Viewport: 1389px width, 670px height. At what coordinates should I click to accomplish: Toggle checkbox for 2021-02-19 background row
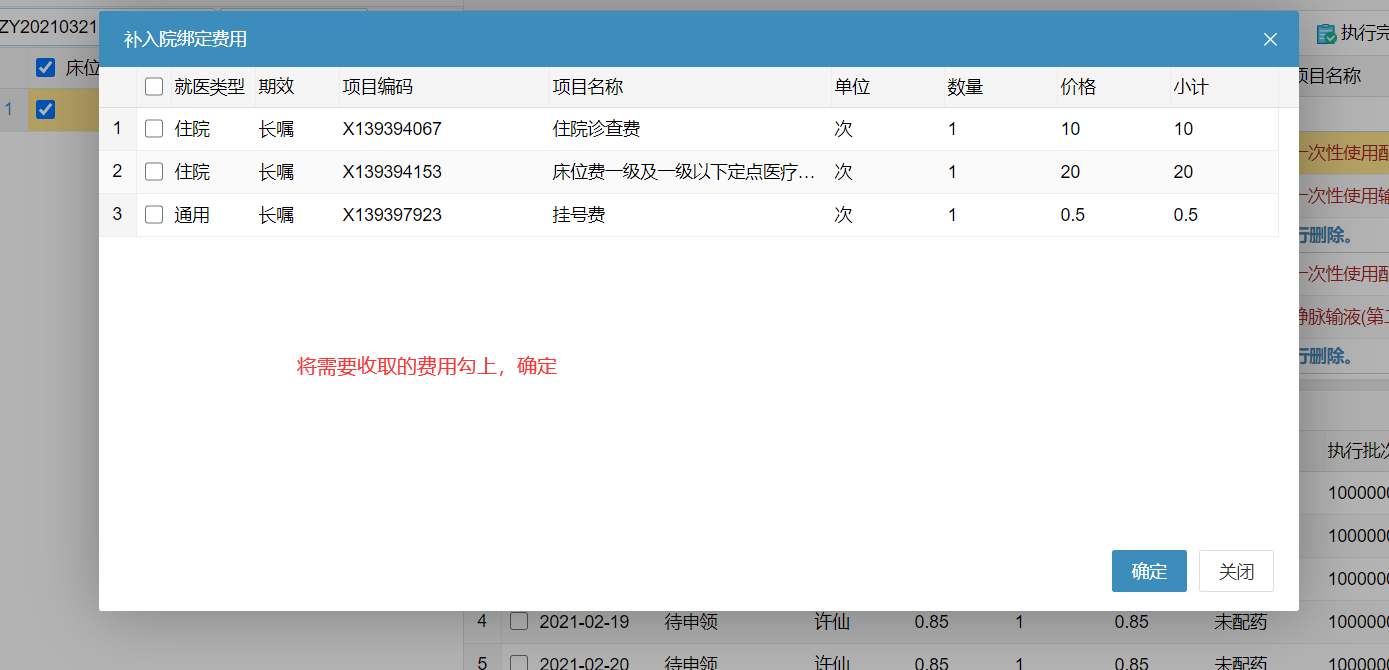click(519, 621)
